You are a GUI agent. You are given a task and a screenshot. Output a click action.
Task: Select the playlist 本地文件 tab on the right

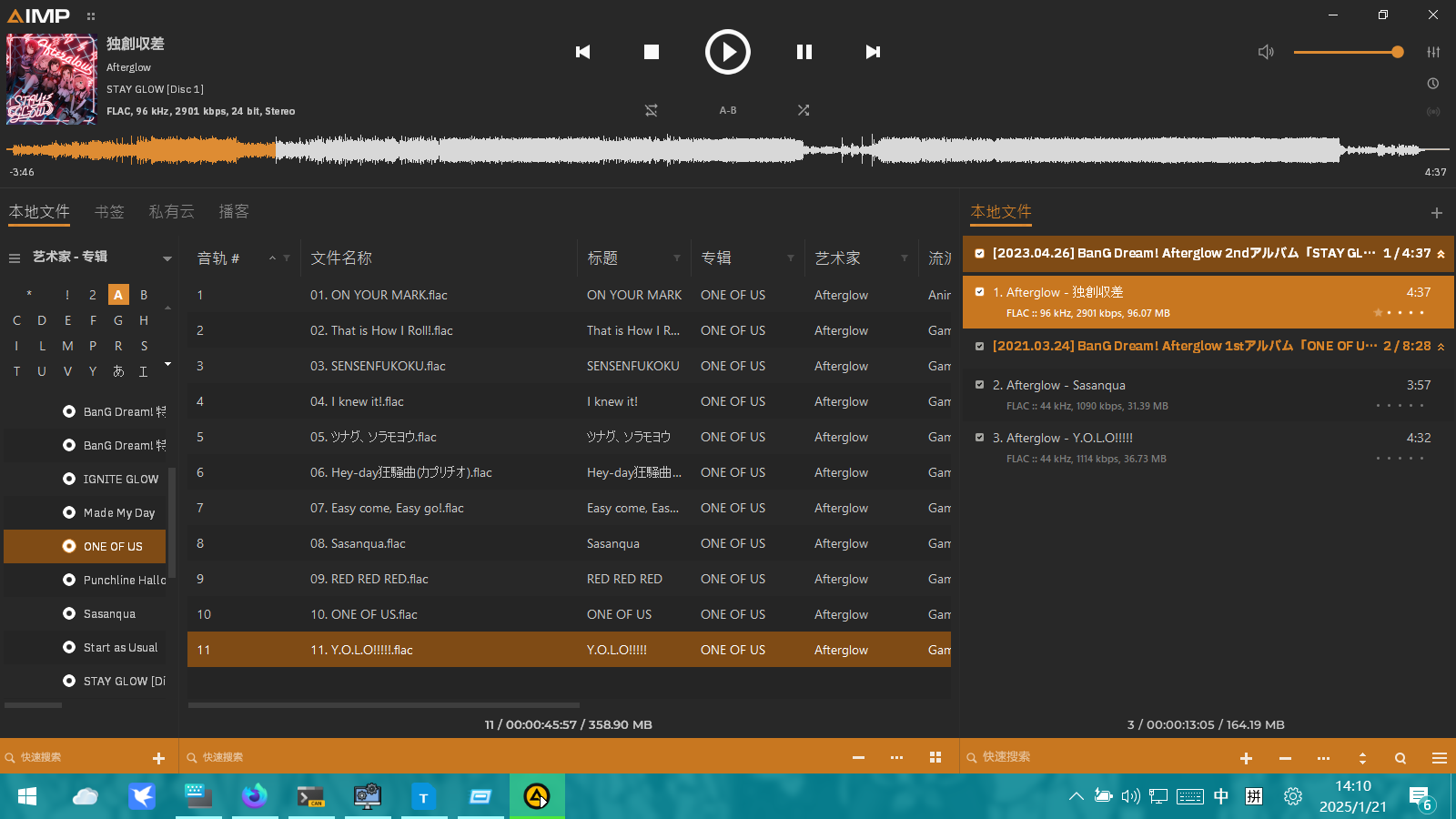pyautogui.click(x=1001, y=211)
